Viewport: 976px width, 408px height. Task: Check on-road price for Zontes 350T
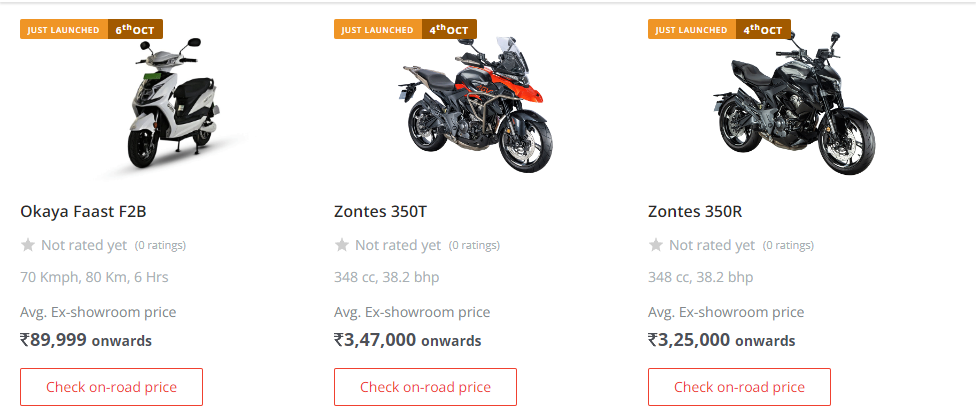[x=425, y=387]
